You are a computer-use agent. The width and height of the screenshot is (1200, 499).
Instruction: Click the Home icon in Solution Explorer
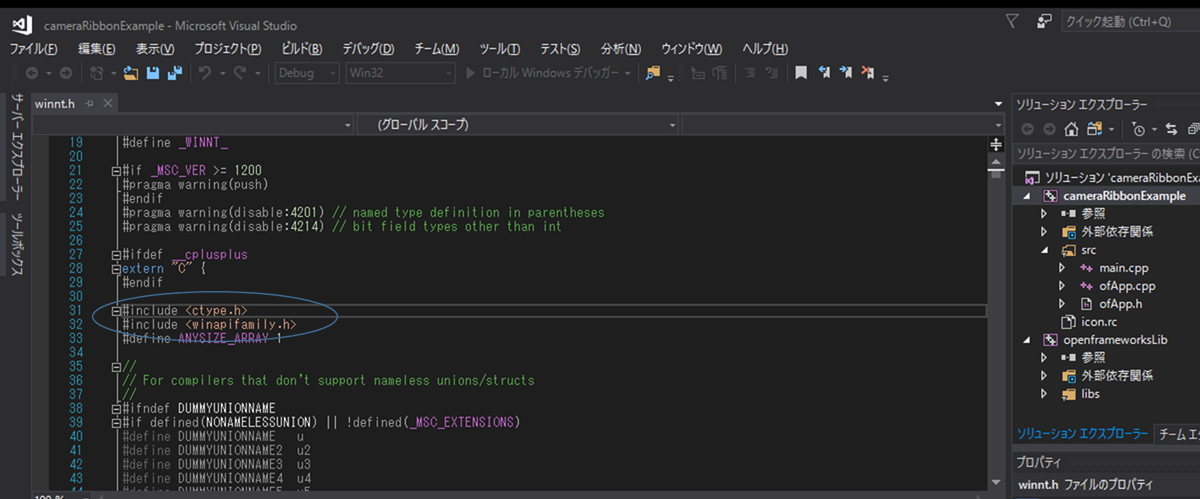[x=1071, y=129]
